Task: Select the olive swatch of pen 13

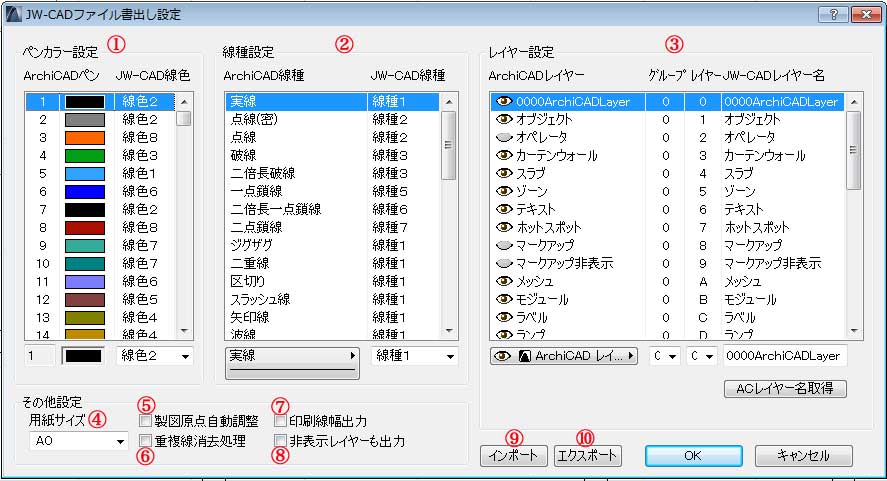Action: [85, 317]
